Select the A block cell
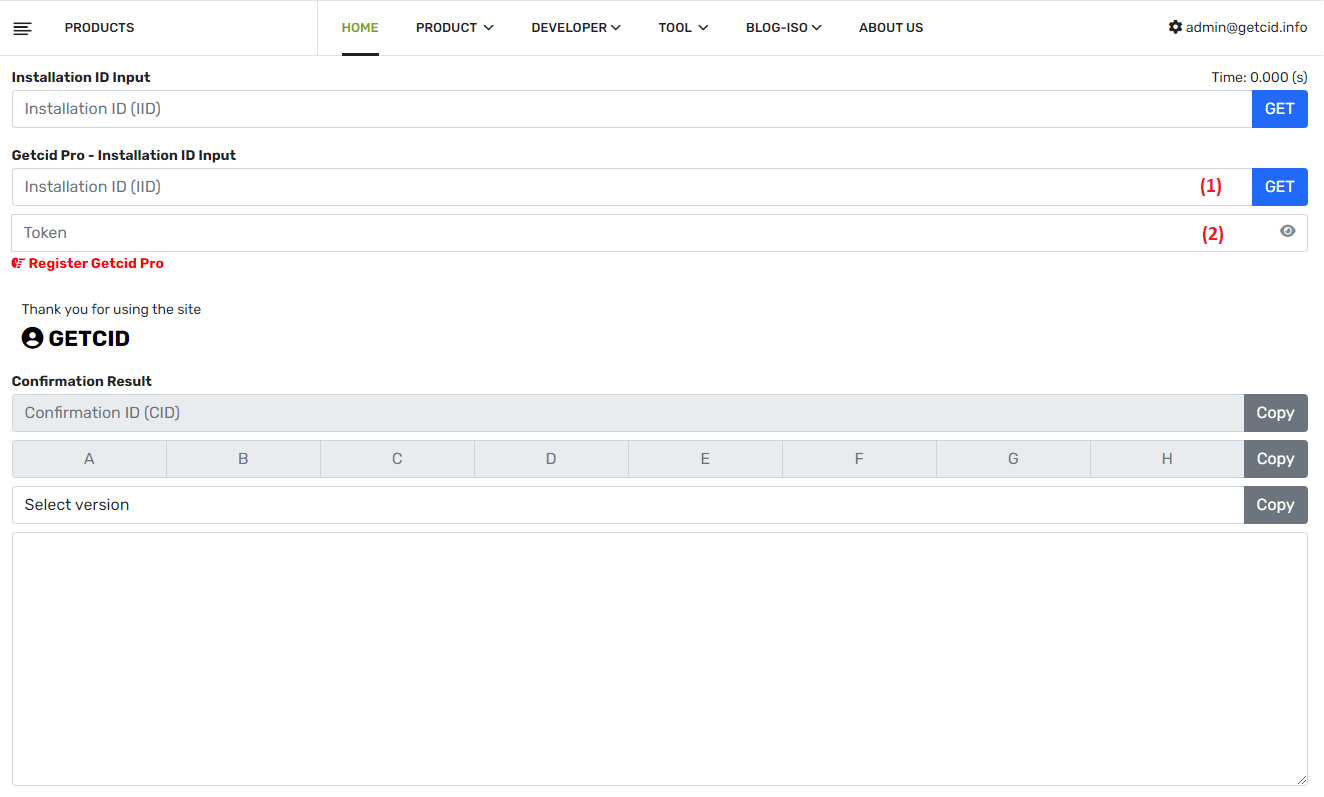This screenshot has height=797, width=1324. click(89, 459)
